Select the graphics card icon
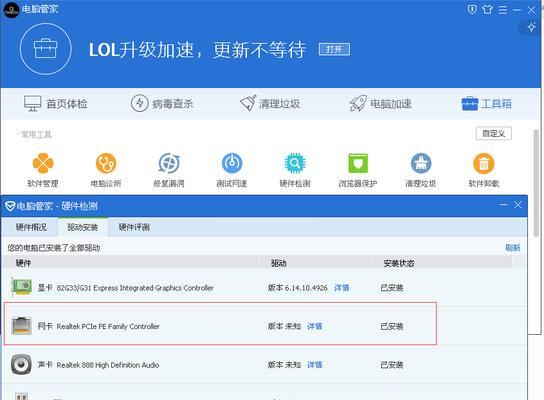This screenshot has height=400, width=544. coord(22,287)
